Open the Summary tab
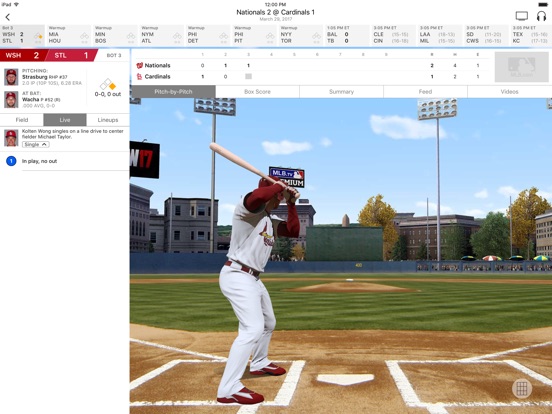552x414 pixels. coord(341,92)
